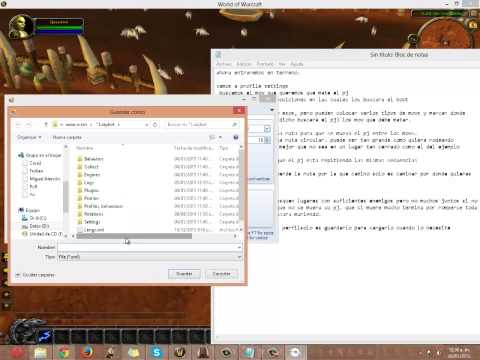The height and width of the screenshot is (360, 480).
Task: Refresh the folder listing in the save dialog
Action: tap(155, 124)
